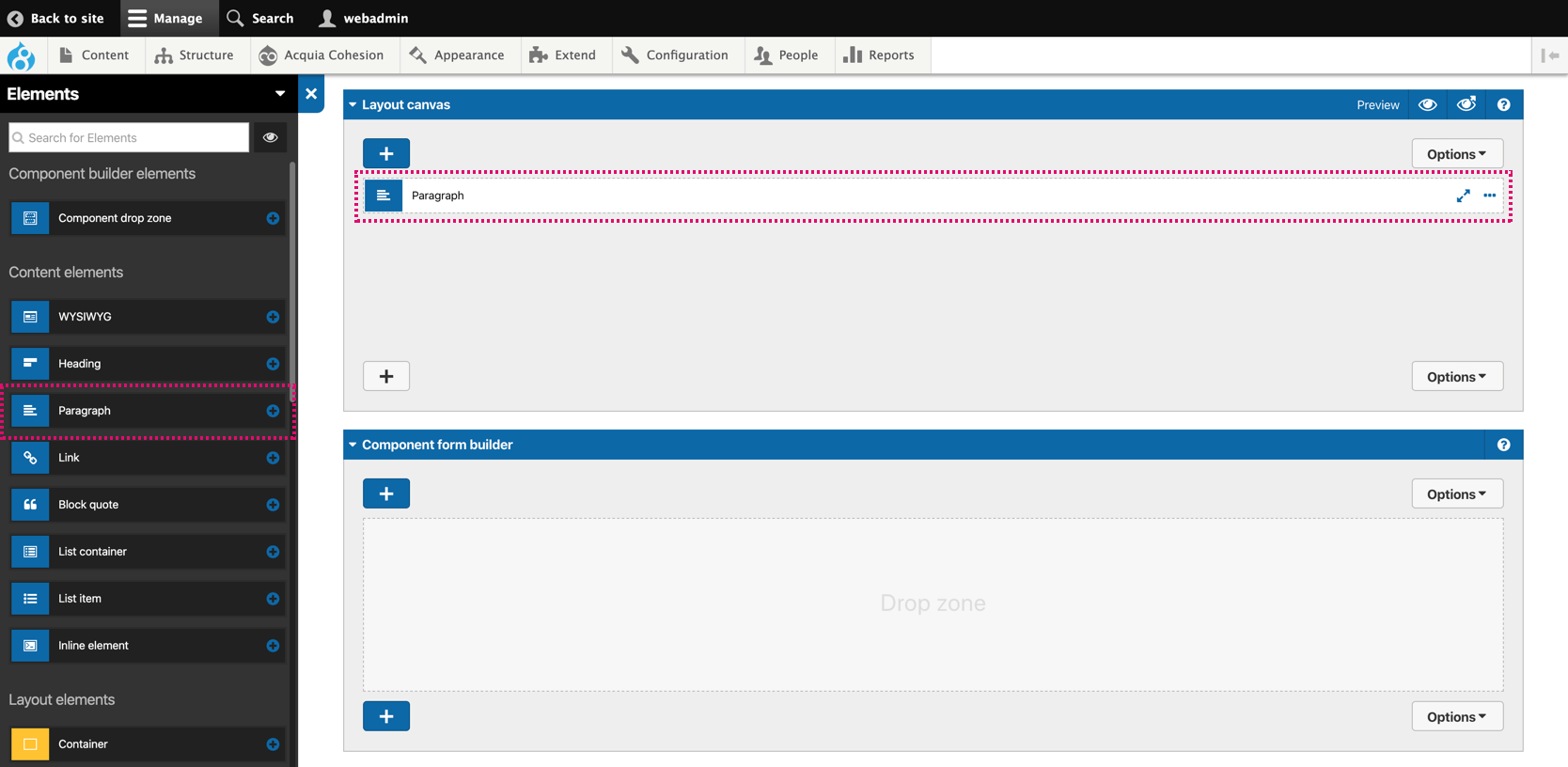Add Component drop zone with plus icon

pos(273,218)
